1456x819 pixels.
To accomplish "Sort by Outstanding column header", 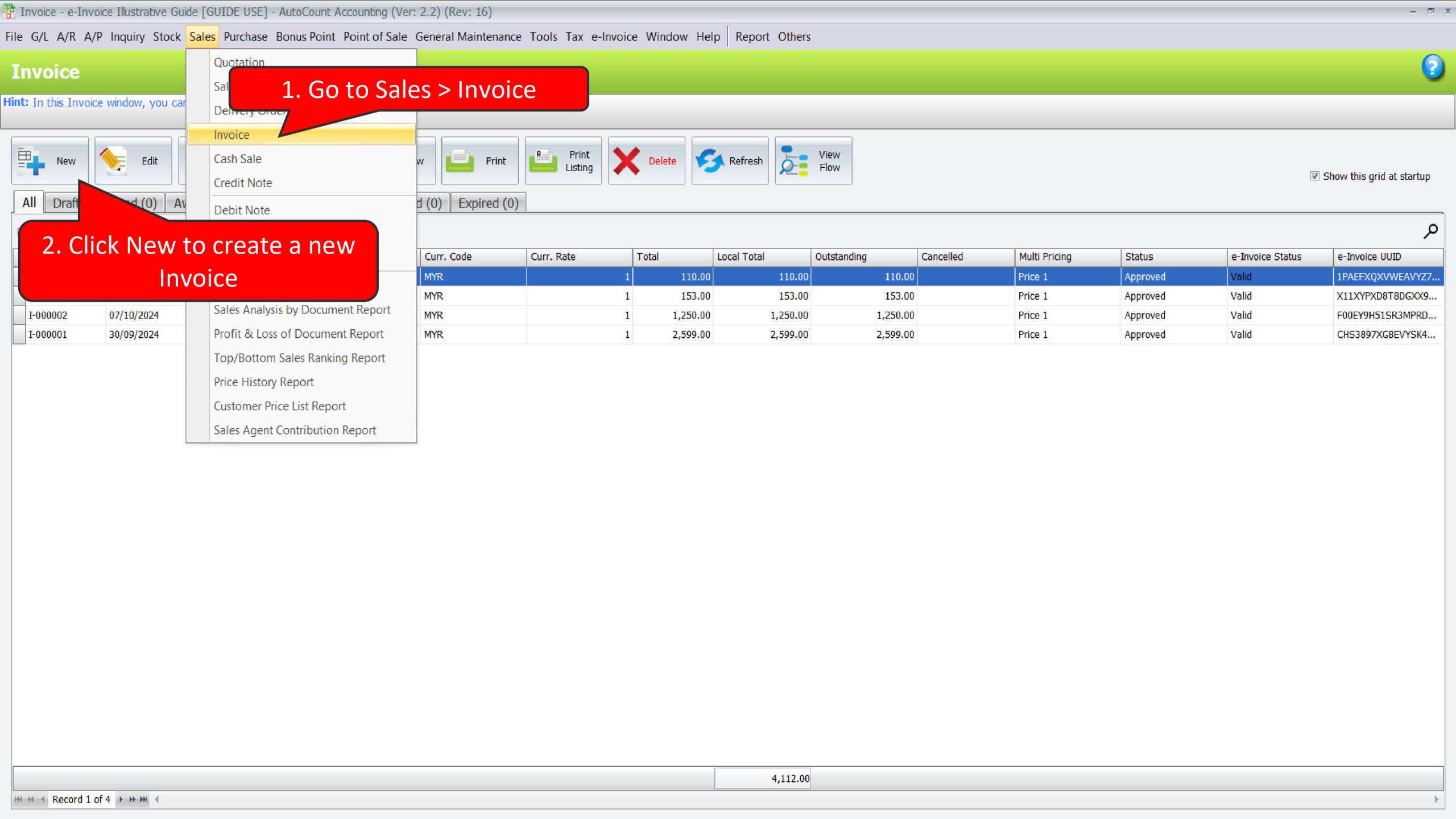I will (864, 257).
